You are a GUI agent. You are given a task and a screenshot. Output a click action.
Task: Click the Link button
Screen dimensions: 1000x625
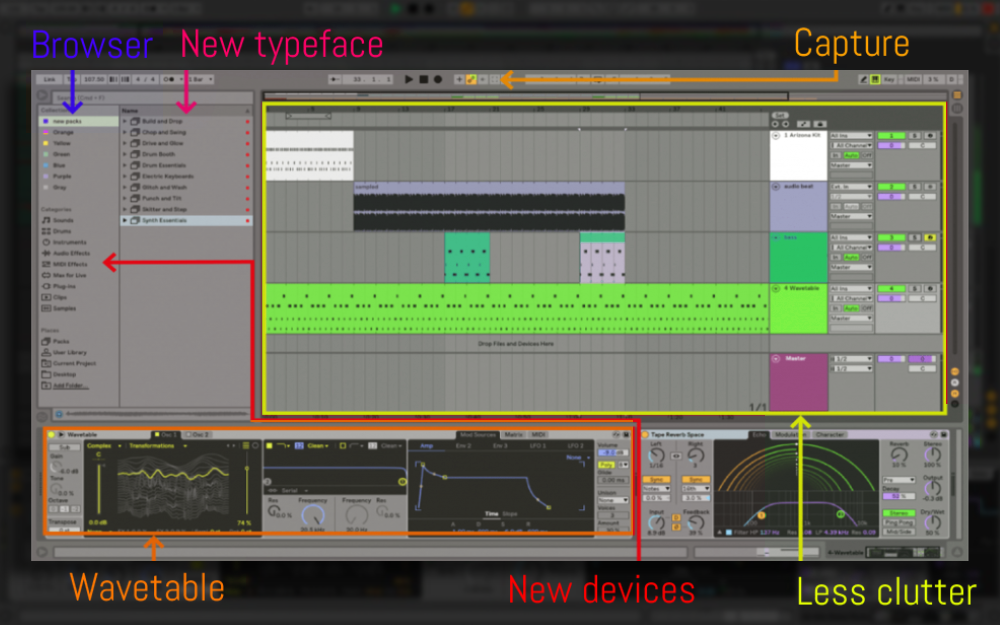[49, 80]
